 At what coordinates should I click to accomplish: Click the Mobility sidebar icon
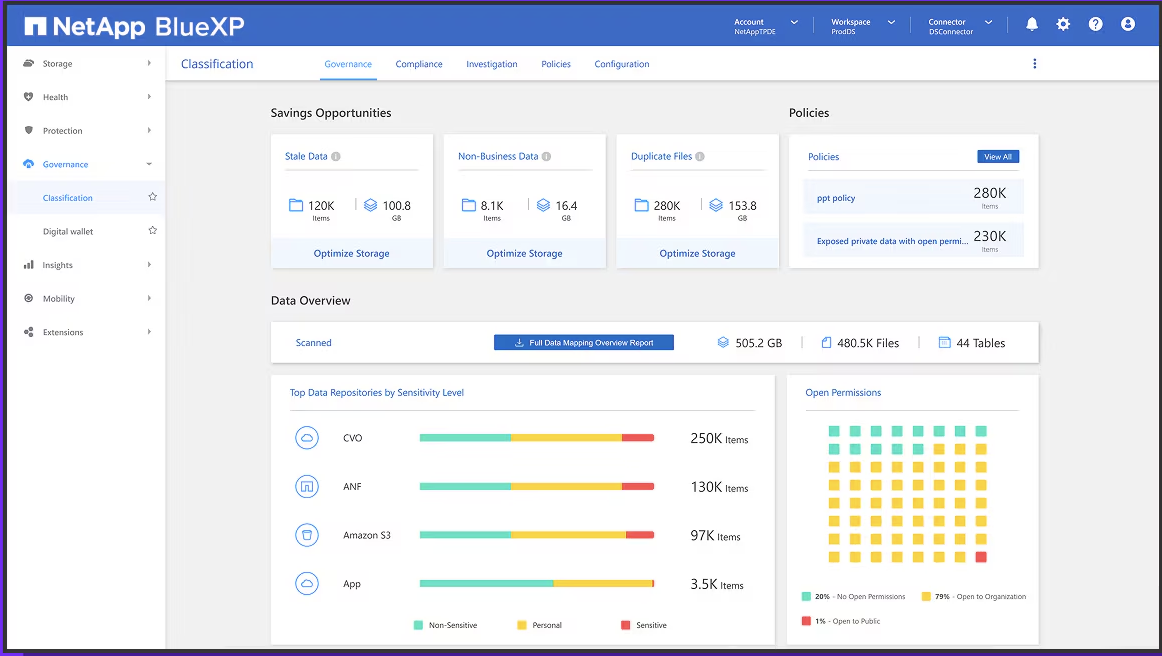point(28,298)
